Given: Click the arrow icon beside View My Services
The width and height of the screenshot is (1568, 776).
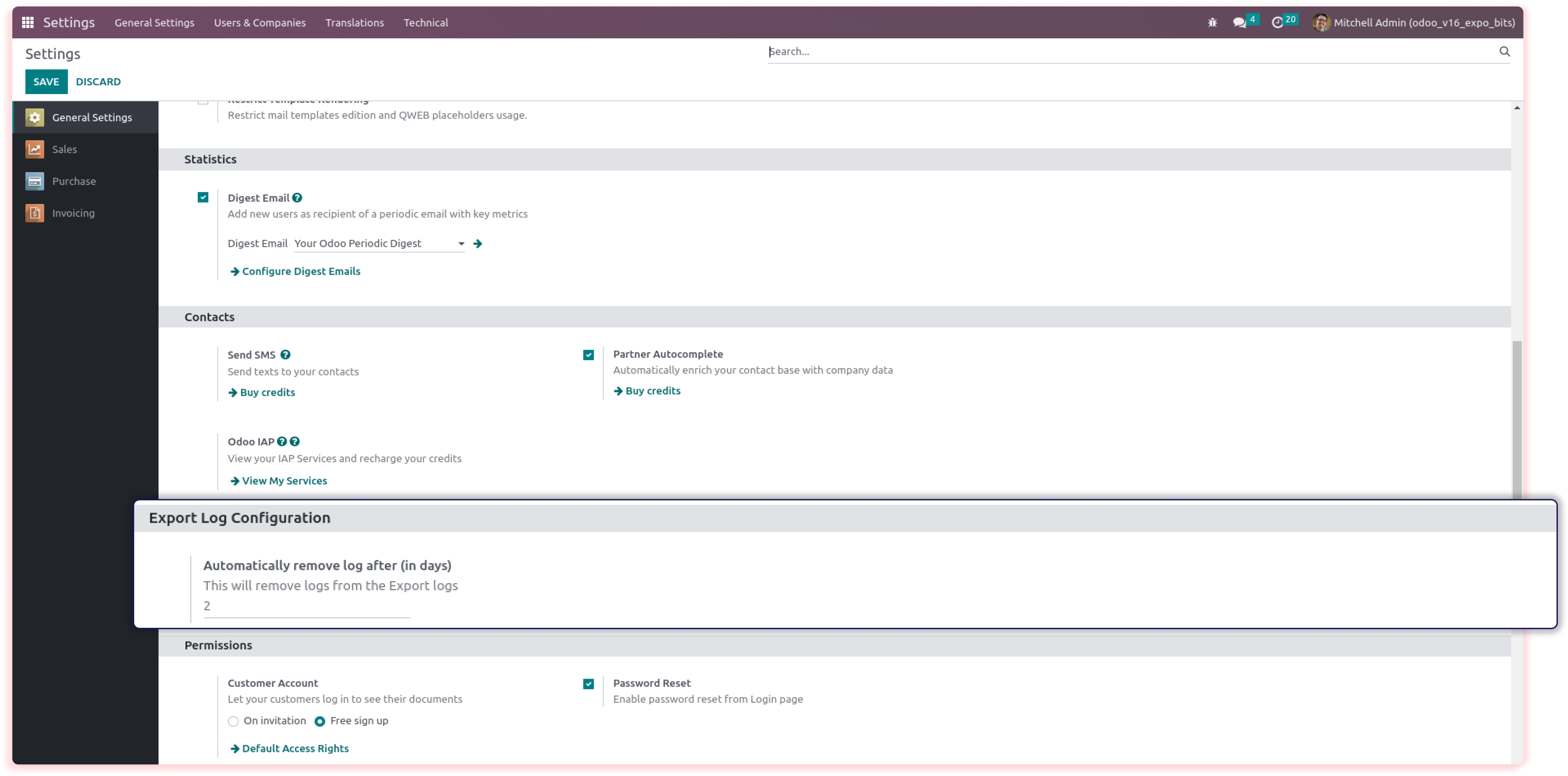Looking at the screenshot, I should (235, 481).
